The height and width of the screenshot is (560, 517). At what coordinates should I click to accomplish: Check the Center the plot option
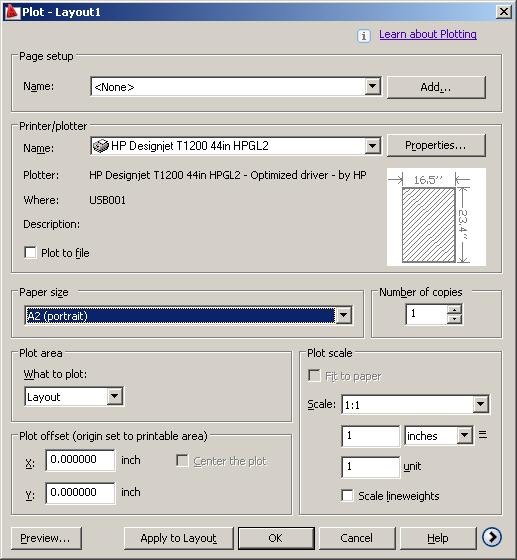pyautogui.click(x=182, y=460)
